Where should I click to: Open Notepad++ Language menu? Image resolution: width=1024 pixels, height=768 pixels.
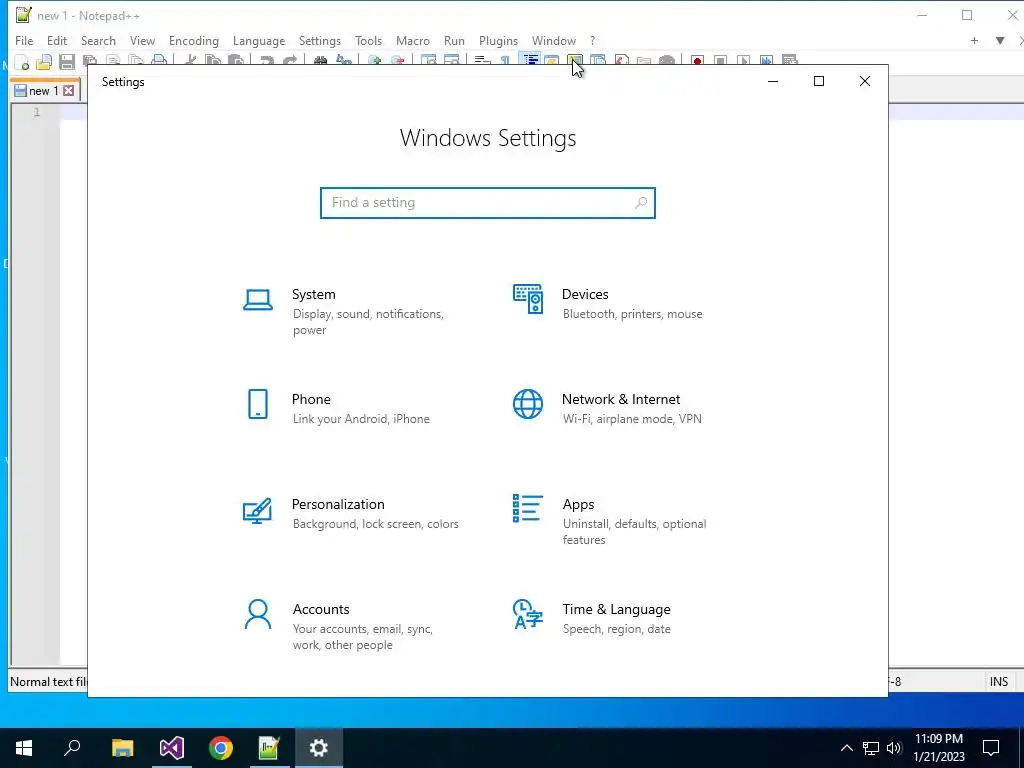point(259,40)
